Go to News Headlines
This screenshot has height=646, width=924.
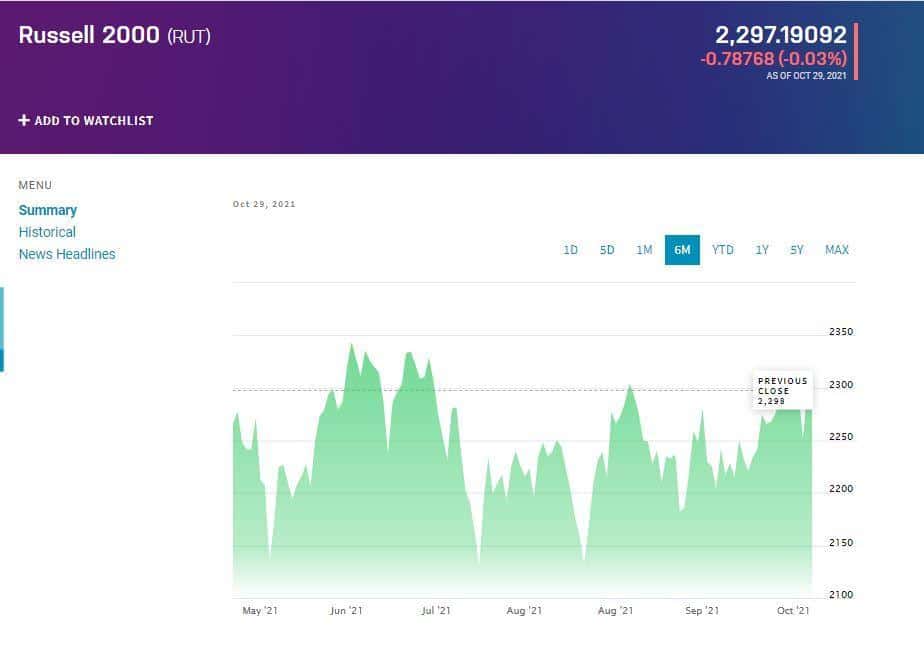coord(67,254)
